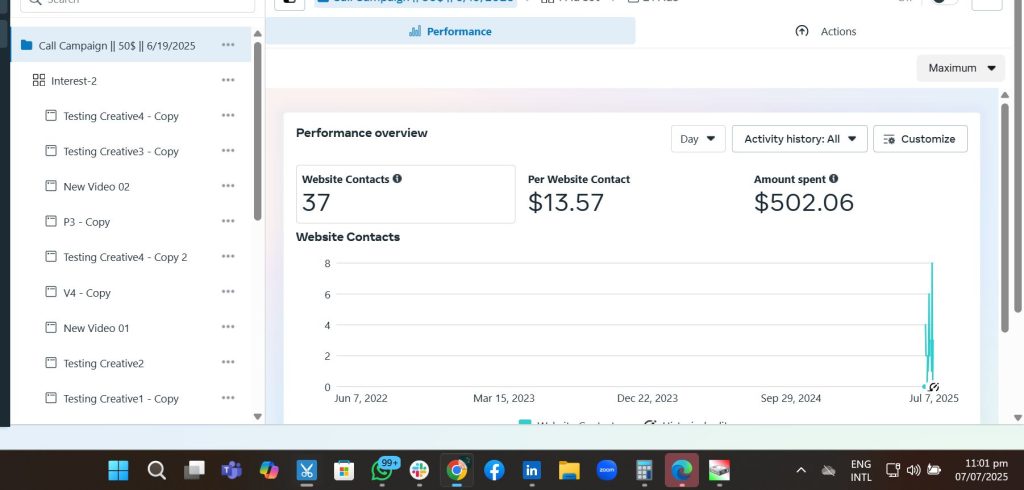Click the Customize button

tap(919, 139)
